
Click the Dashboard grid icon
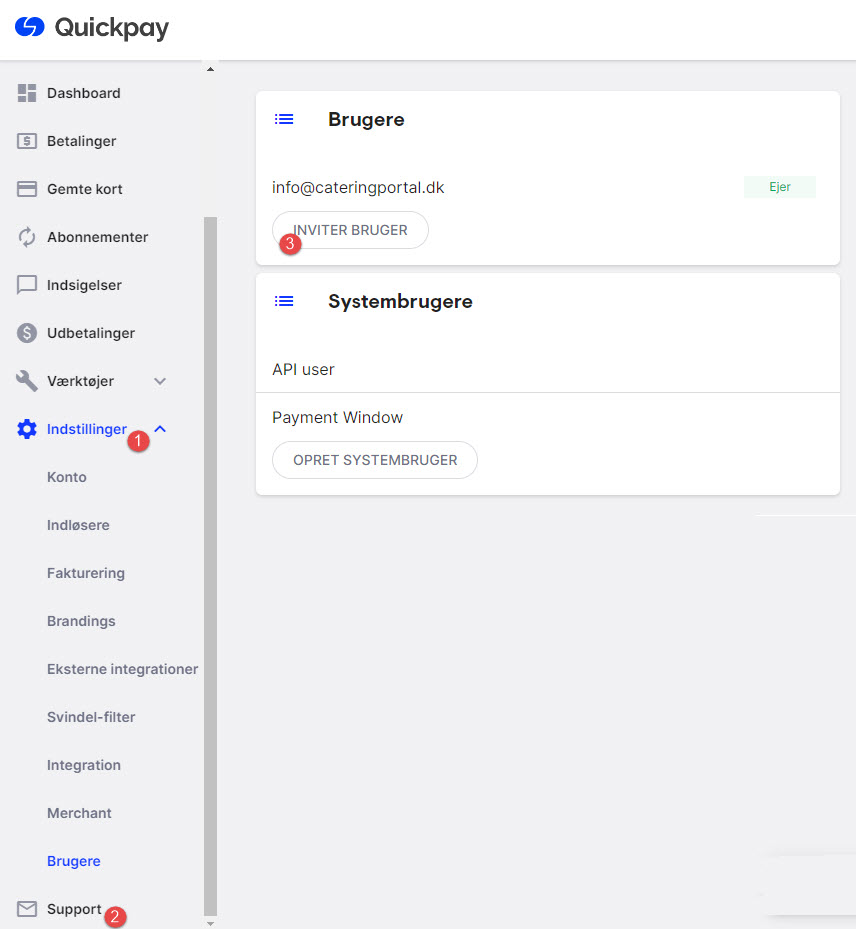(x=27, y=93)
